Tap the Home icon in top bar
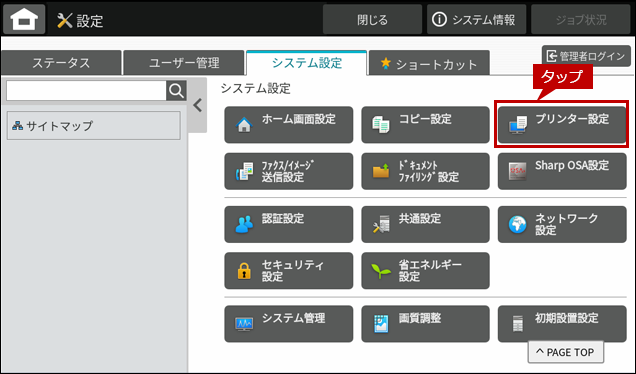 point(24,19)
